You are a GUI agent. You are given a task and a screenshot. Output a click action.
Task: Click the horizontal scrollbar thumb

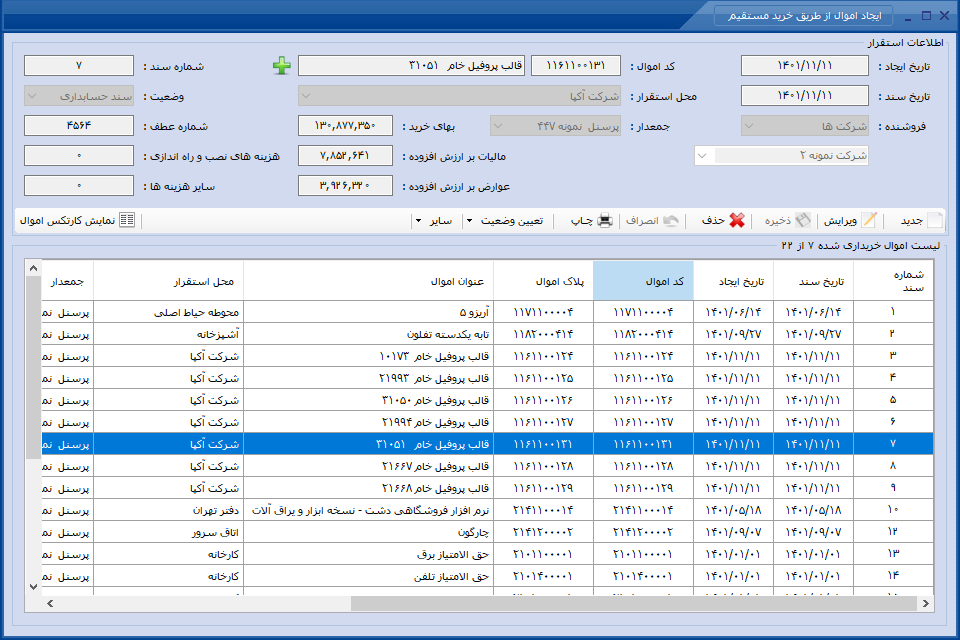(634, 603)
